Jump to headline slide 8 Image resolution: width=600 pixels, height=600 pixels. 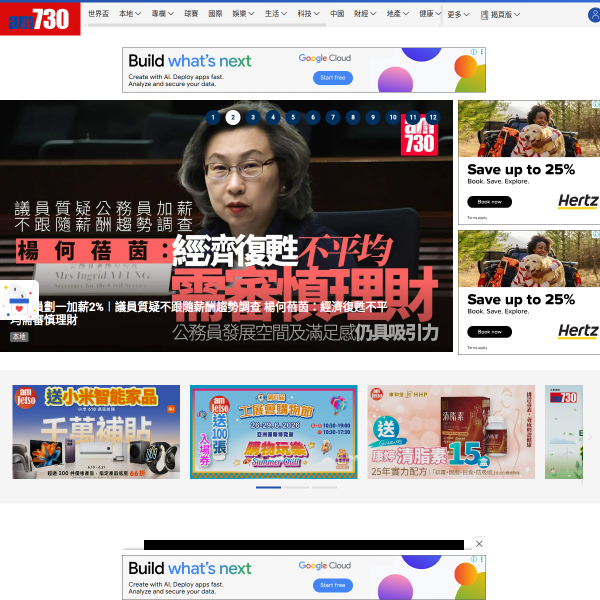point(353,117)
